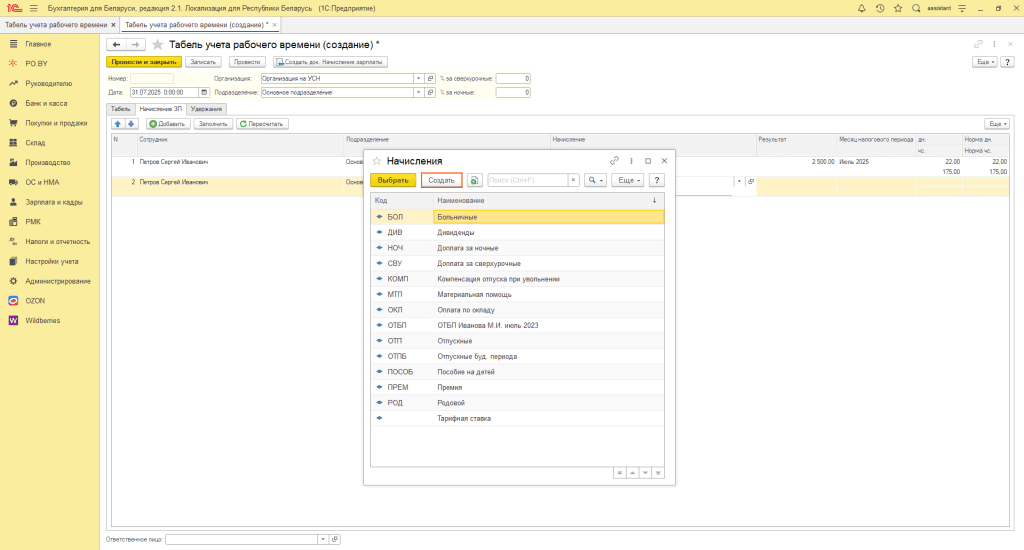Viewport: 1024px width, 550px height.
Task: Click Пересчитать button
Action: pyautogui.click(x=263, y=124)
